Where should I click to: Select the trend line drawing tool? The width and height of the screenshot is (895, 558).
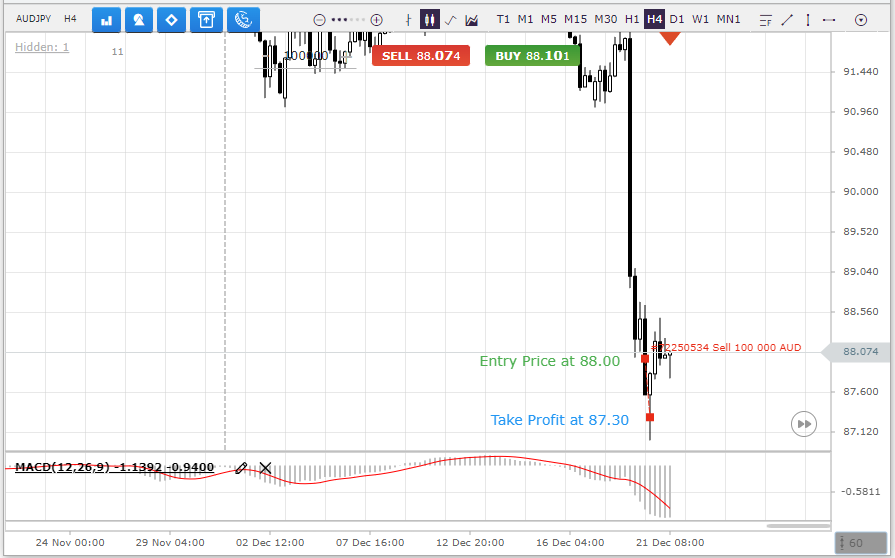(787, 20)
